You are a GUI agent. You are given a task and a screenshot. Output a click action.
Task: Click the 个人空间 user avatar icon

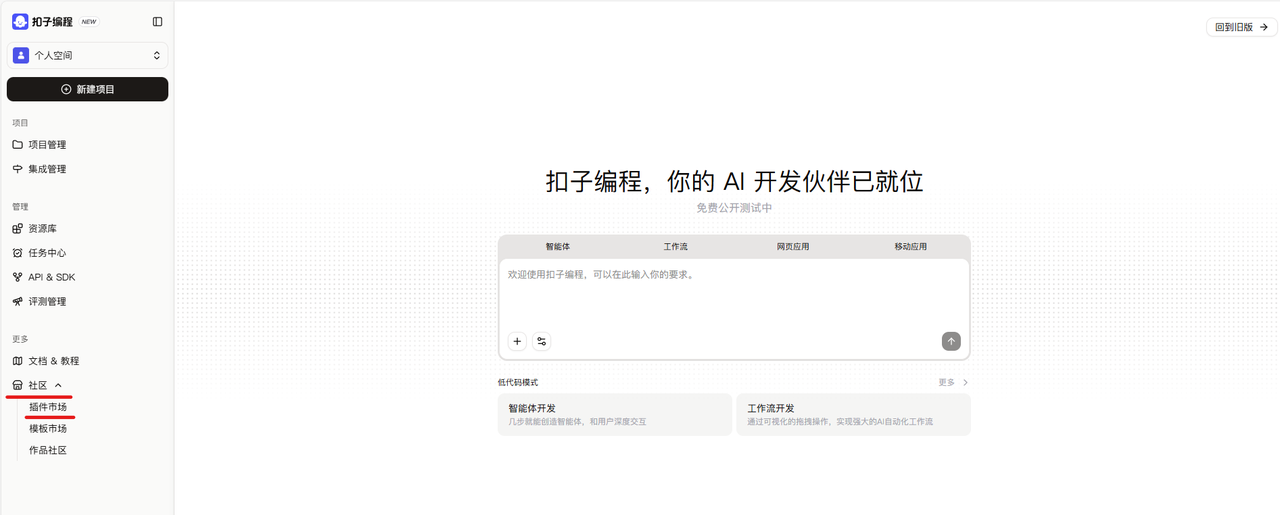[x=21, y=55]
